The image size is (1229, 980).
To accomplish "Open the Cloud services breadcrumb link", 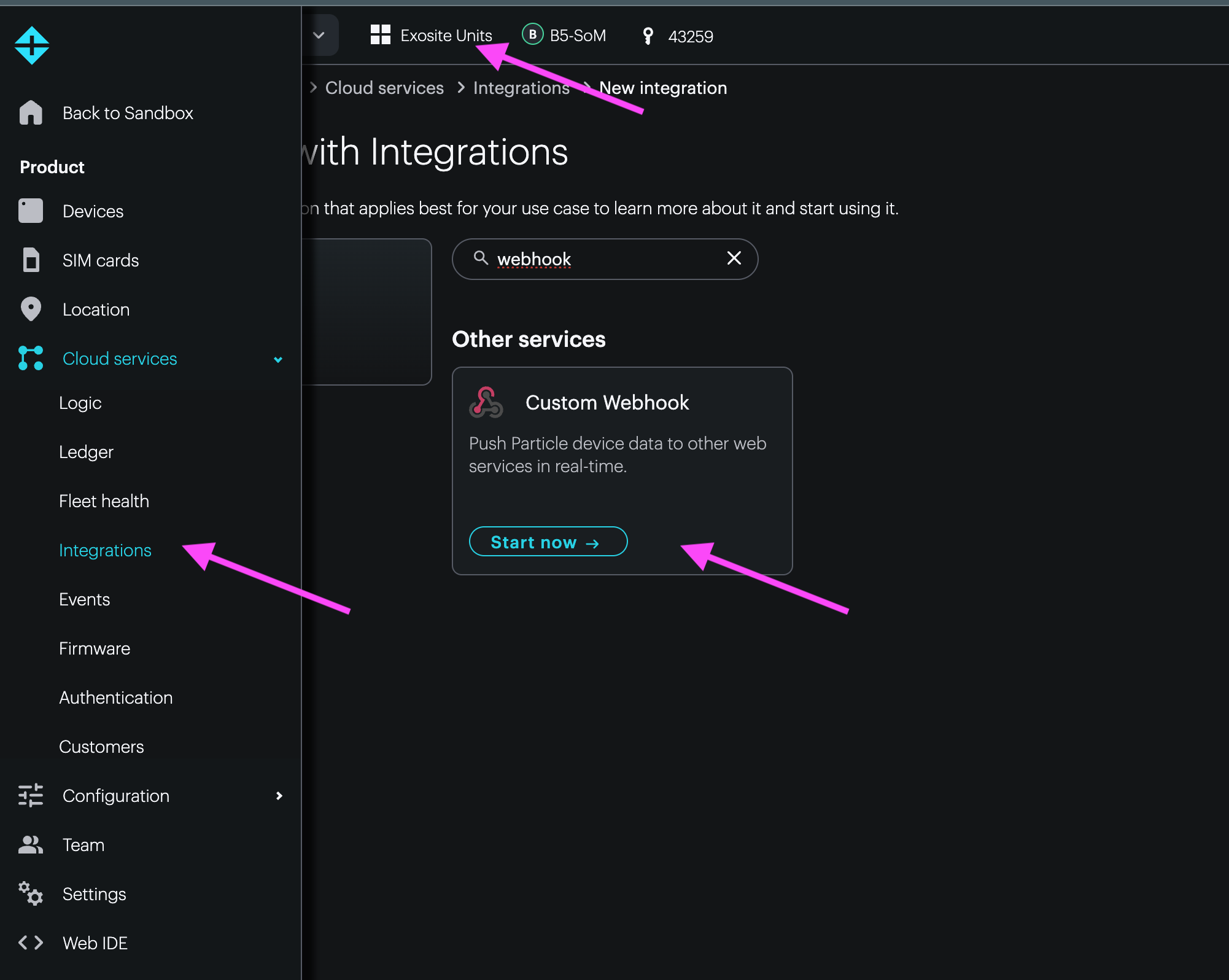I will click(384, 87).
